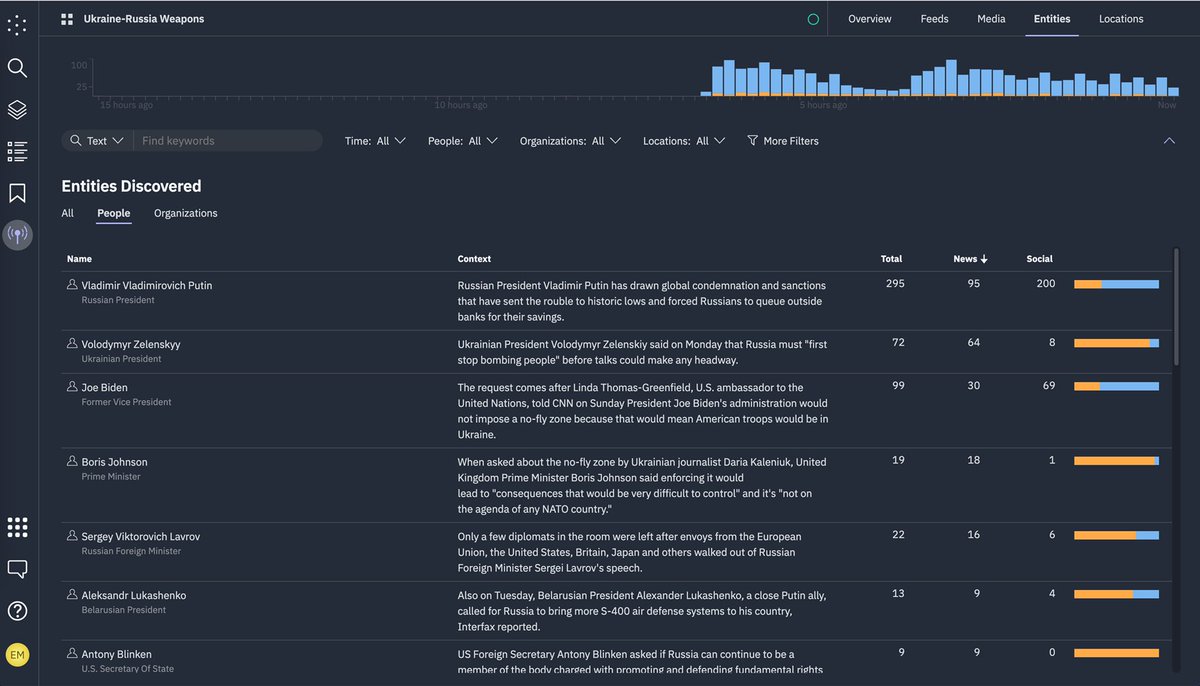Click the News value 18 in Boris Johnson's row

pyautogui.click(x=974, y=461)
